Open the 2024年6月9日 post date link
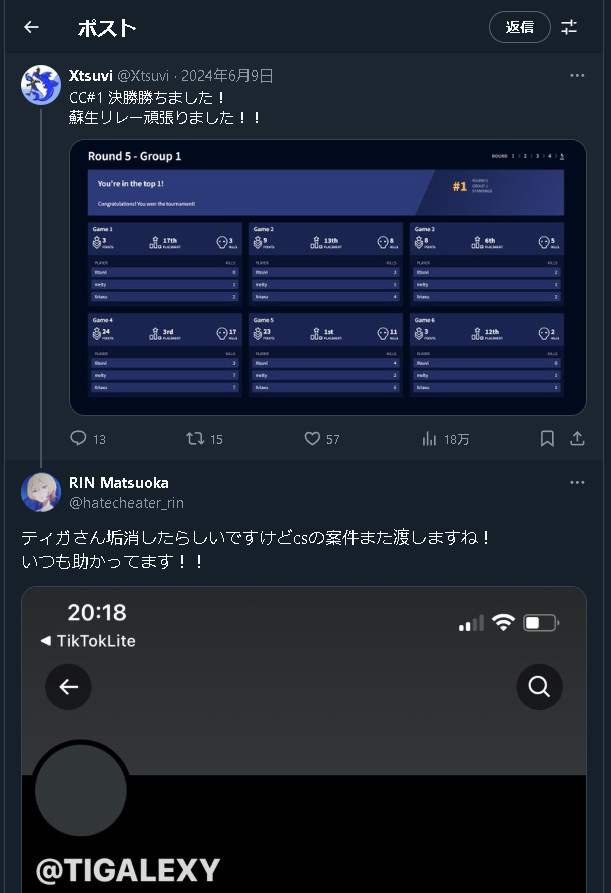Viewport: 611px width, 893px height. point(227,76)
